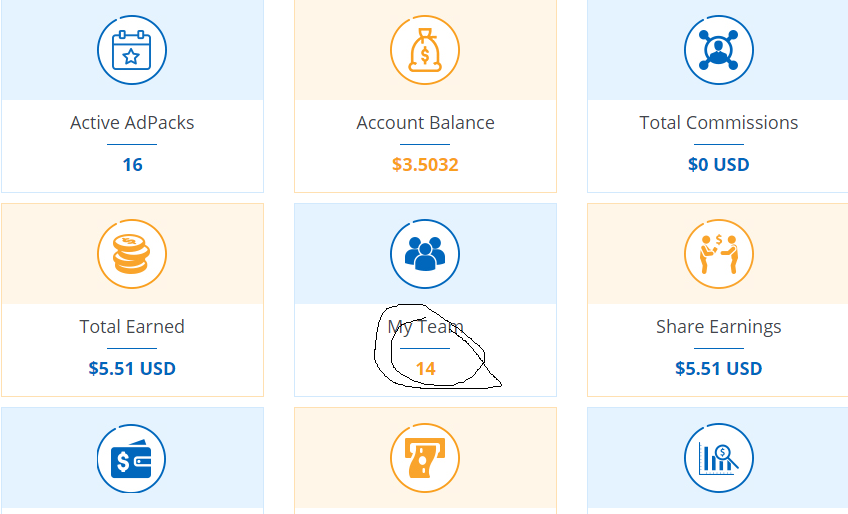The width and height of the screenshot is (848, 514).
Task: Click the blue wallet icon
Action: [132, 459]
